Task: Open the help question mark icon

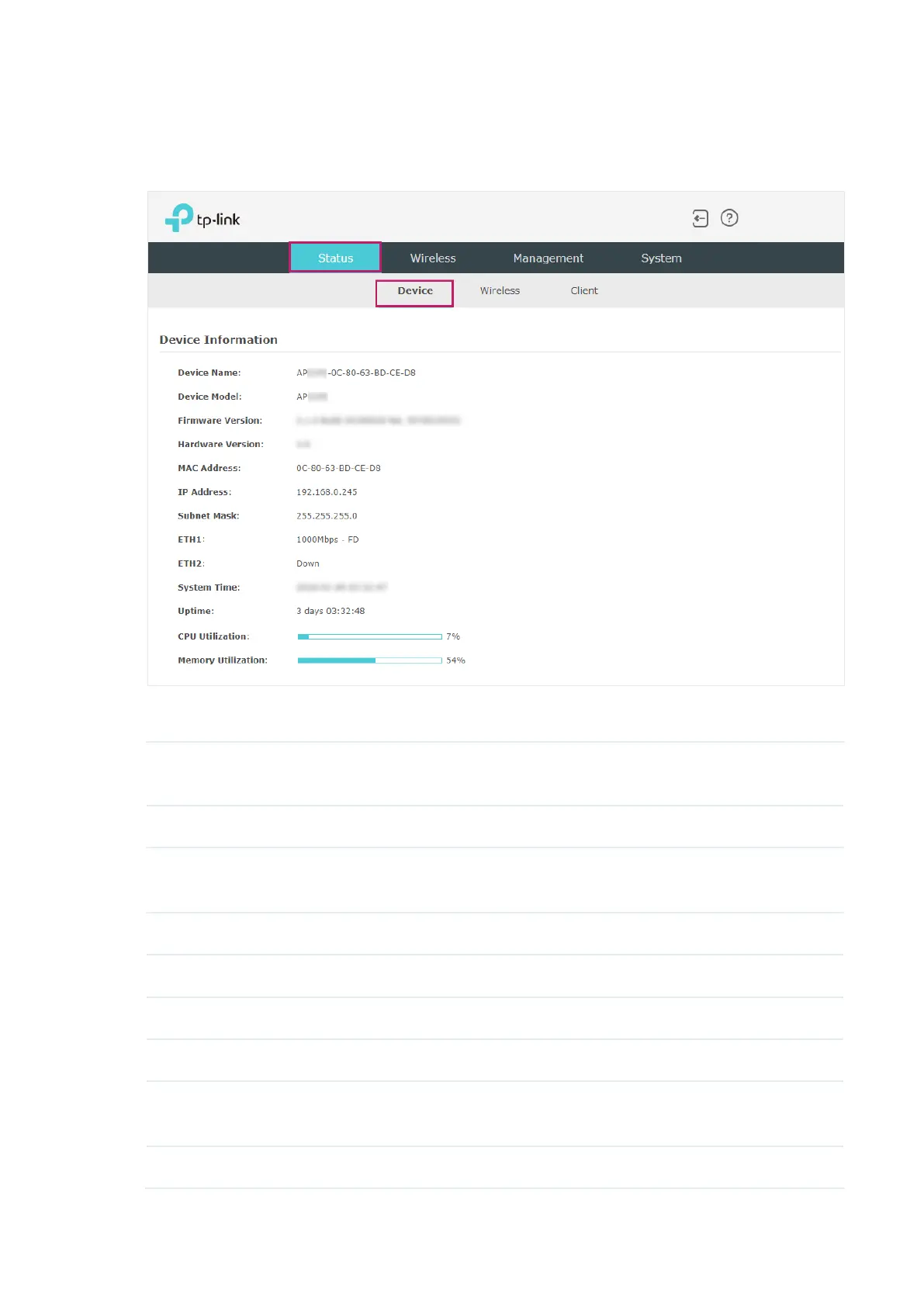Action: click(x=729, y=218)
